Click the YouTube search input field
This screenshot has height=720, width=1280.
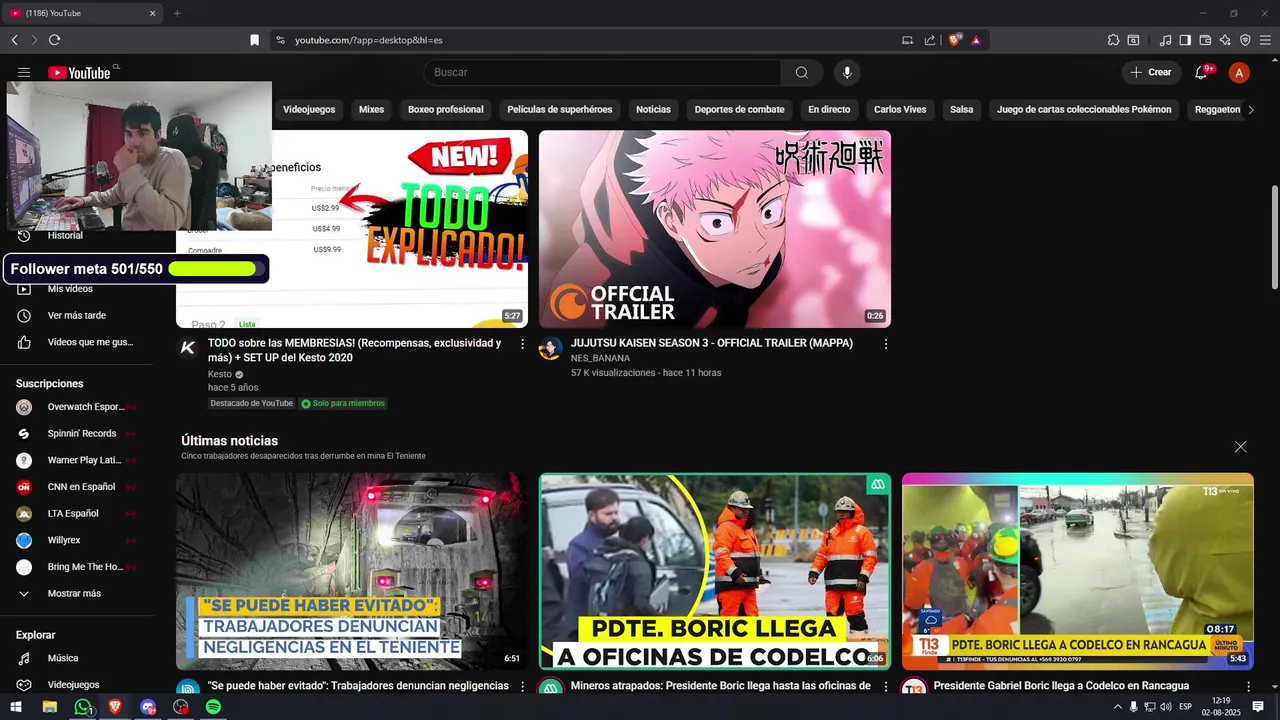point(602,72)
